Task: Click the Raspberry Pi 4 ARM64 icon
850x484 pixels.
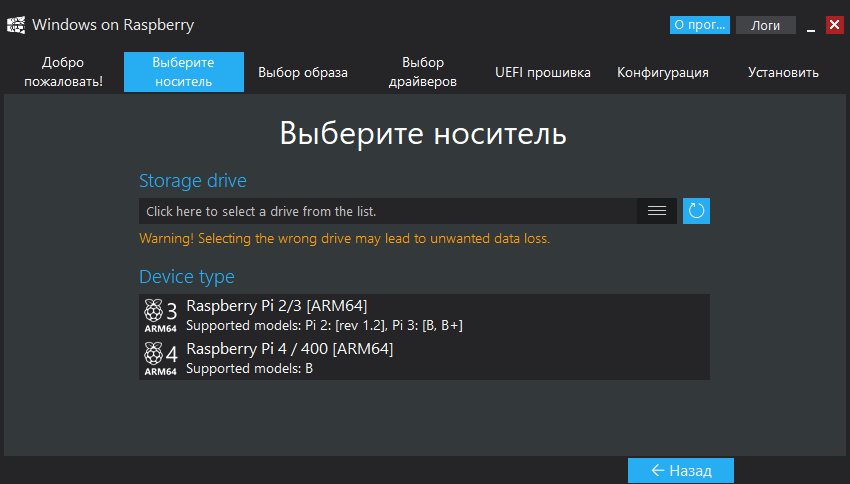Action: coord(161,359)
